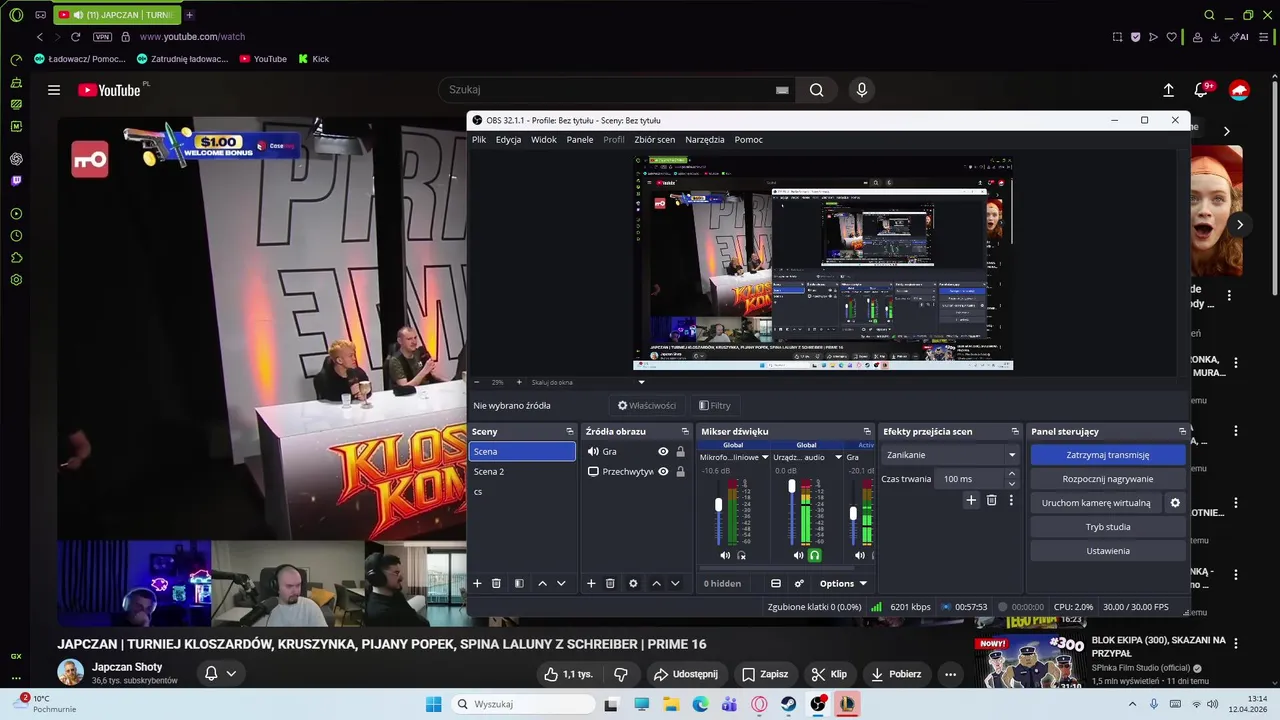This screenshot has height=720, width=1280.
Task: Increase Czas trwania duration stepper
Action: click(1012, 474)
